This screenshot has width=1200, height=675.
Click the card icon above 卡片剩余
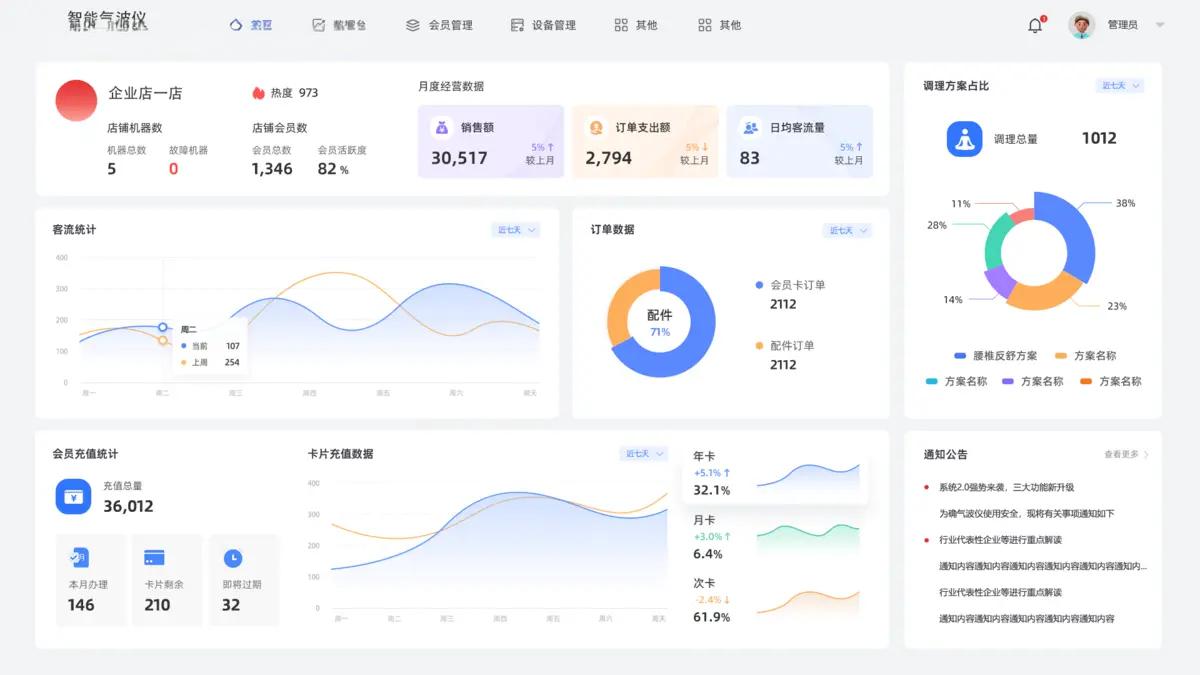click(154, 557)
